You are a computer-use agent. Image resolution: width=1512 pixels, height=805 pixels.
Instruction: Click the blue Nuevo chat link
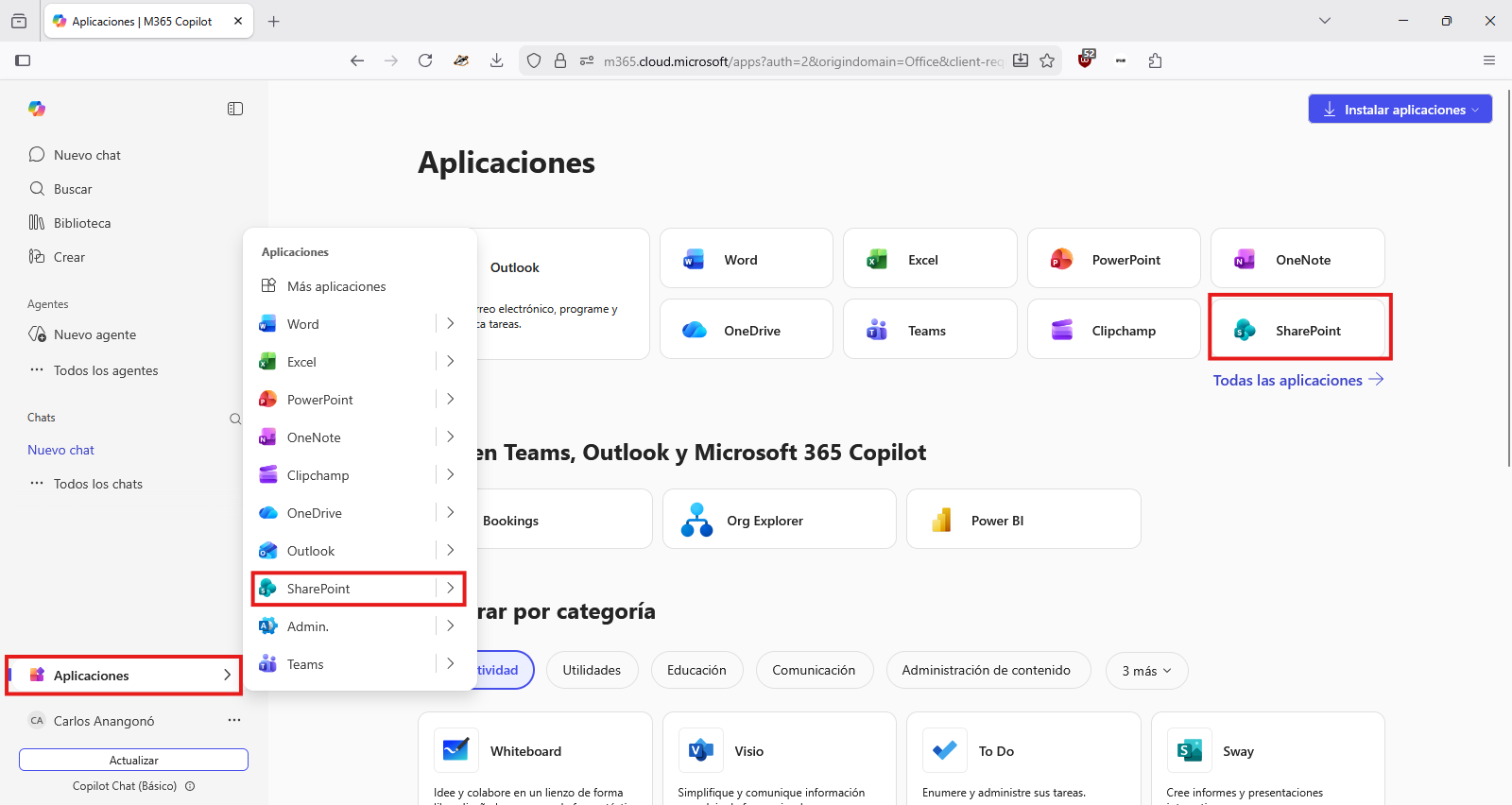[60, 450]
